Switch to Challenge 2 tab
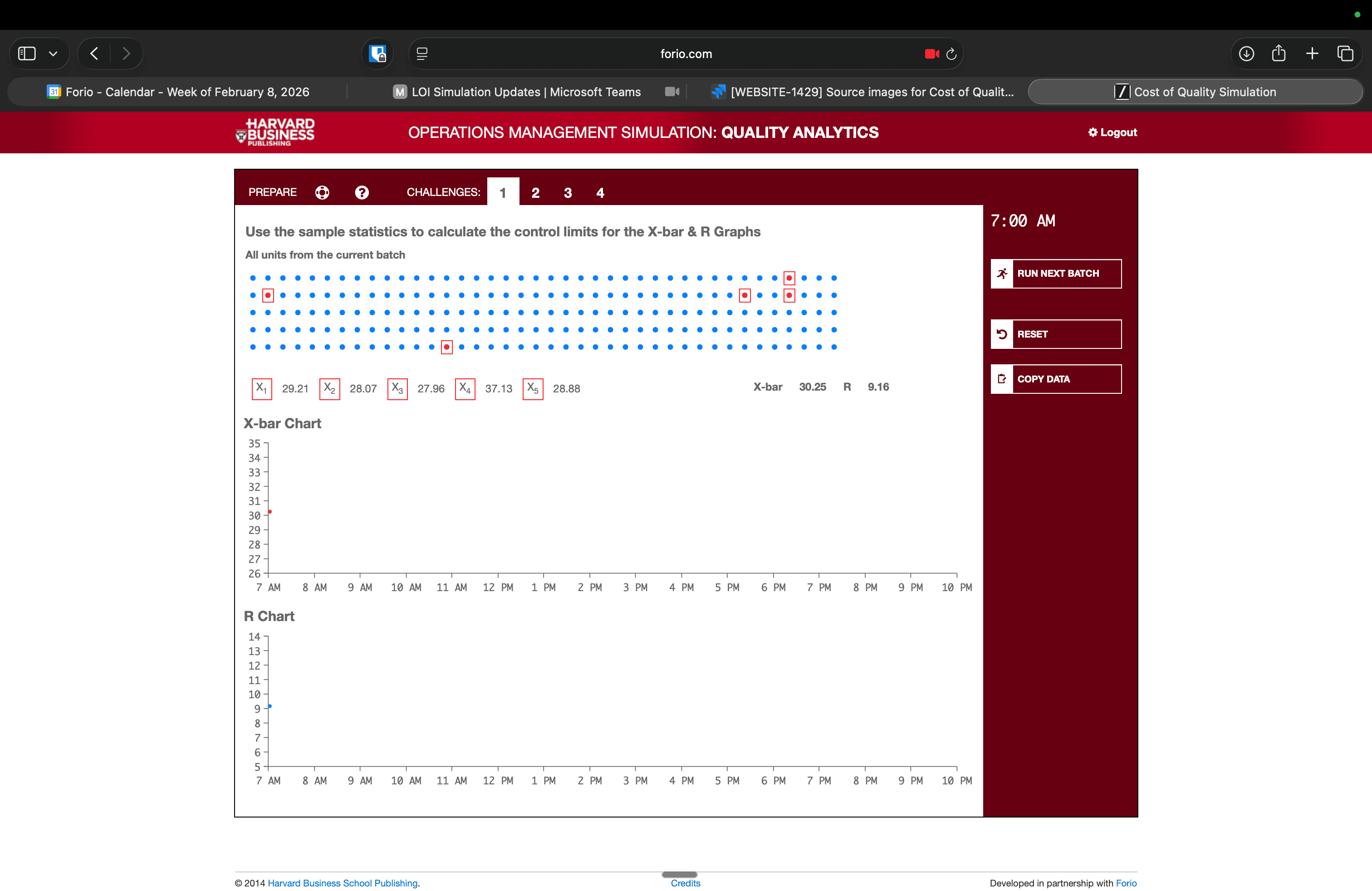 [x=535, y=192]
